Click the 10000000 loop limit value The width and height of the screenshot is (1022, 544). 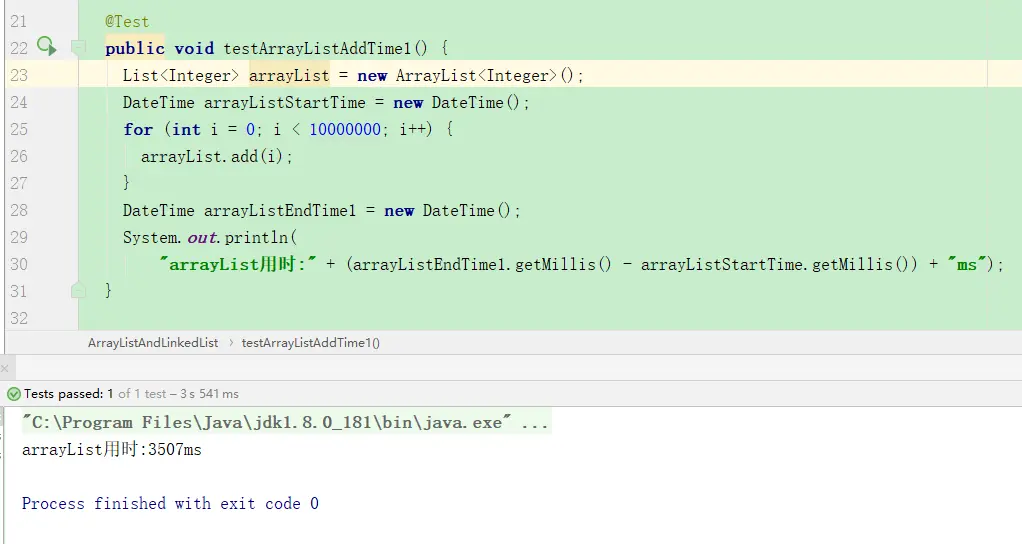(x=345, y=129)
